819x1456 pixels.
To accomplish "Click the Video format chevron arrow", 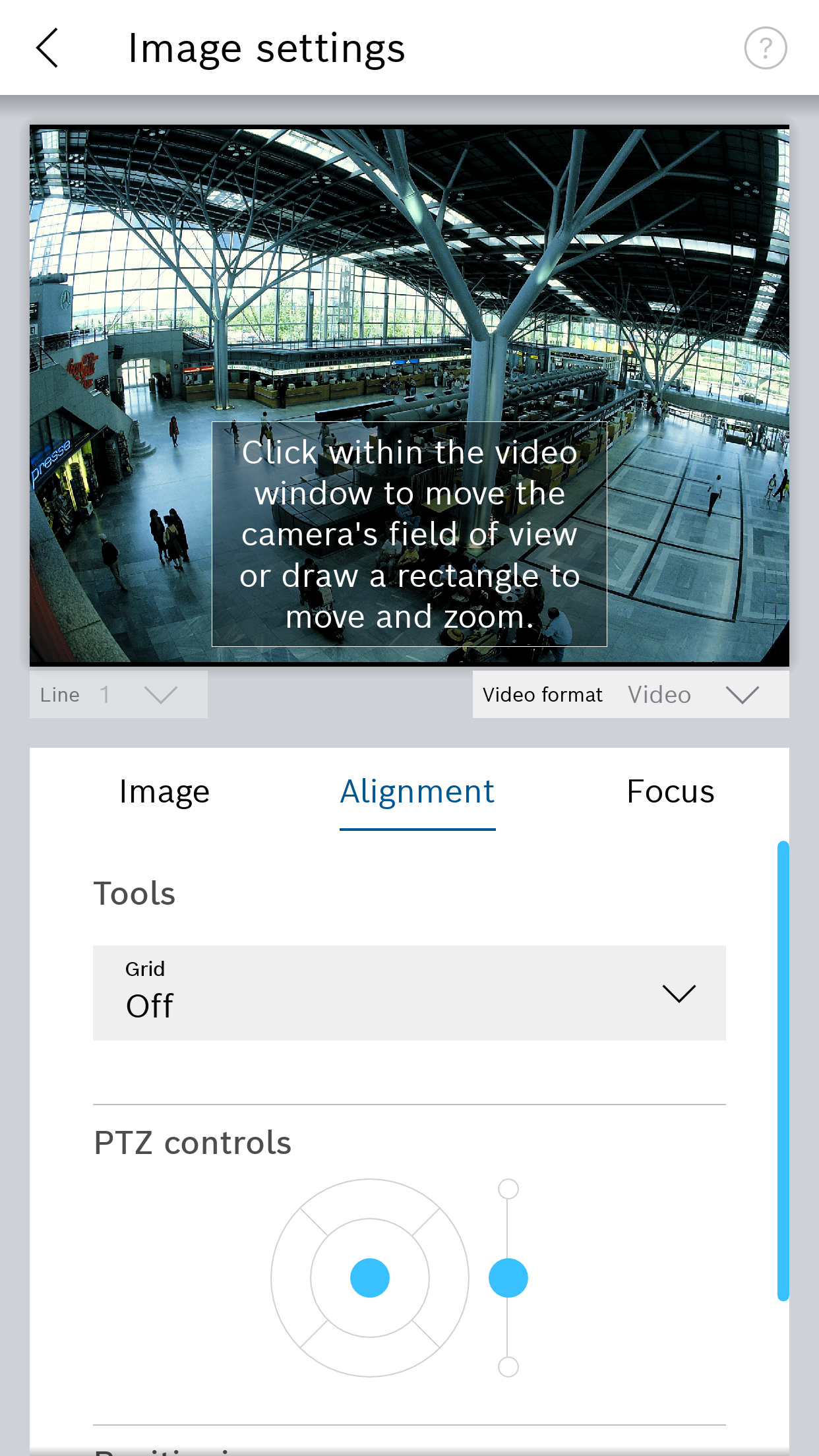I will click(742, 694).
